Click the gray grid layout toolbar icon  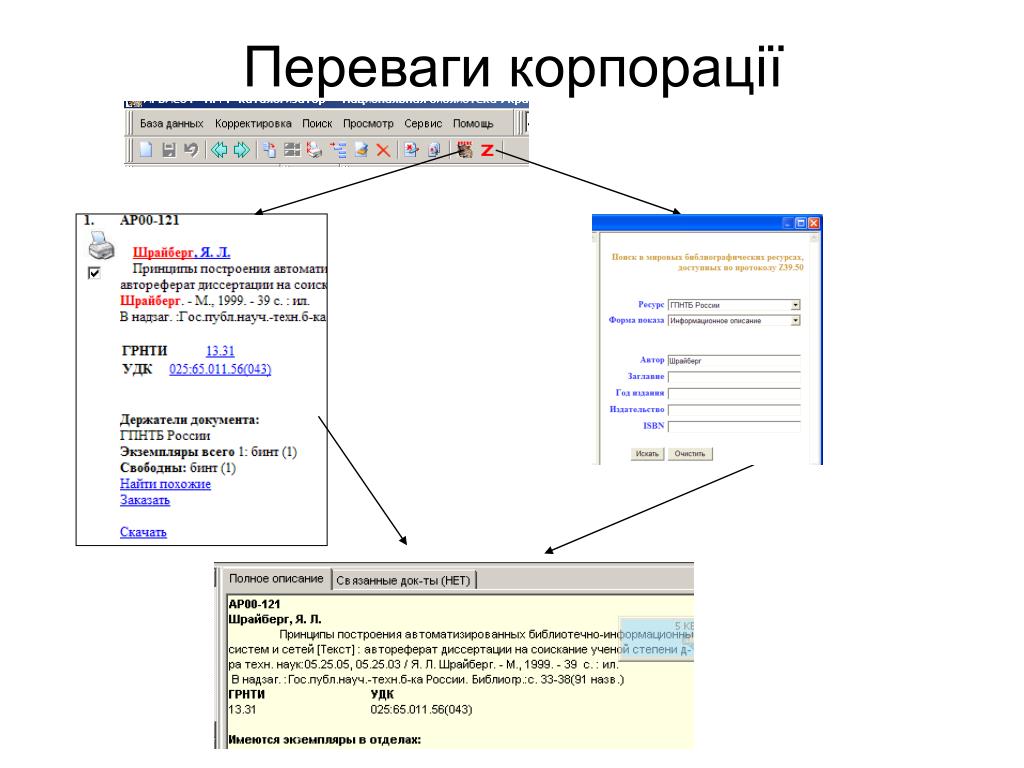pos(292,150)
